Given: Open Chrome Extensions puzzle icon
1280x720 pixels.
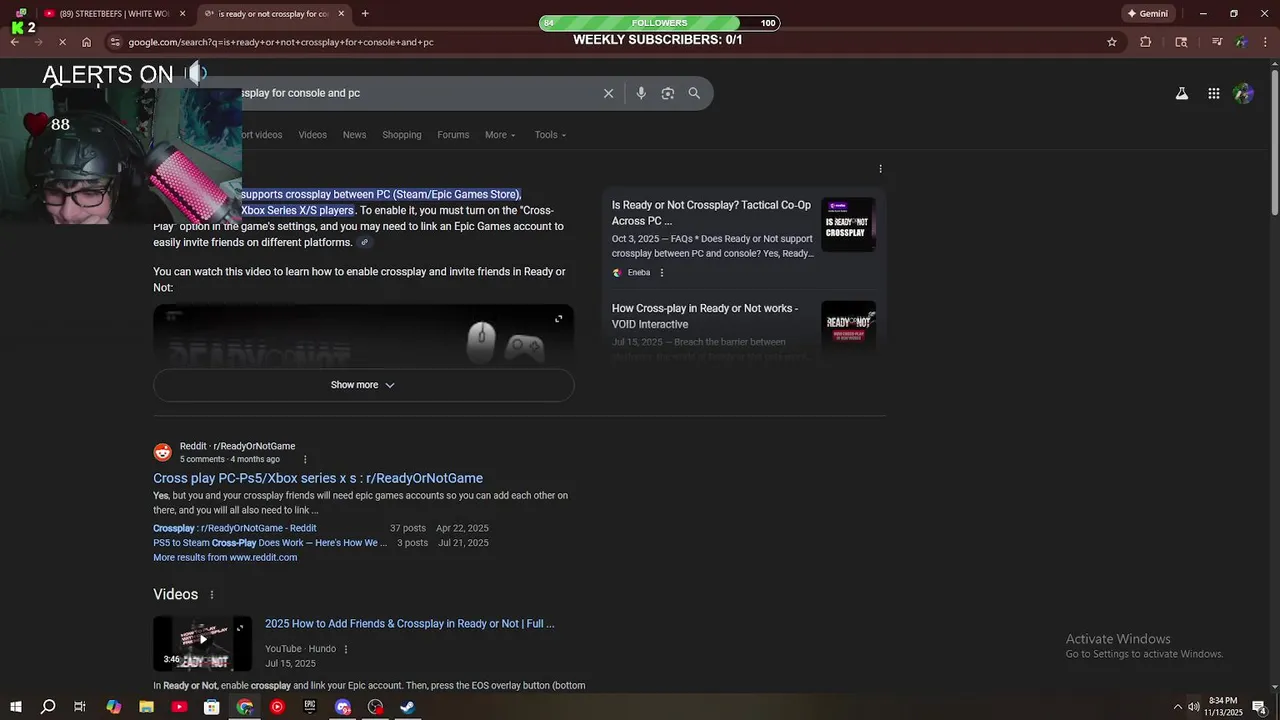Looking at the screenshot, I should pyautogui.click(x=1146, y=42).
